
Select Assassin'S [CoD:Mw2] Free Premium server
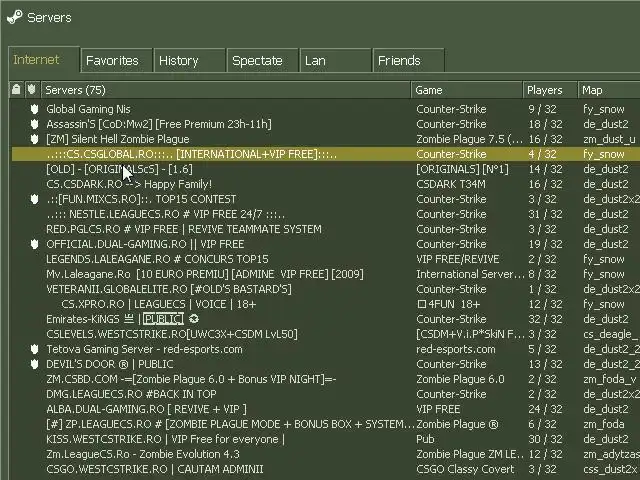coord(326,124)
